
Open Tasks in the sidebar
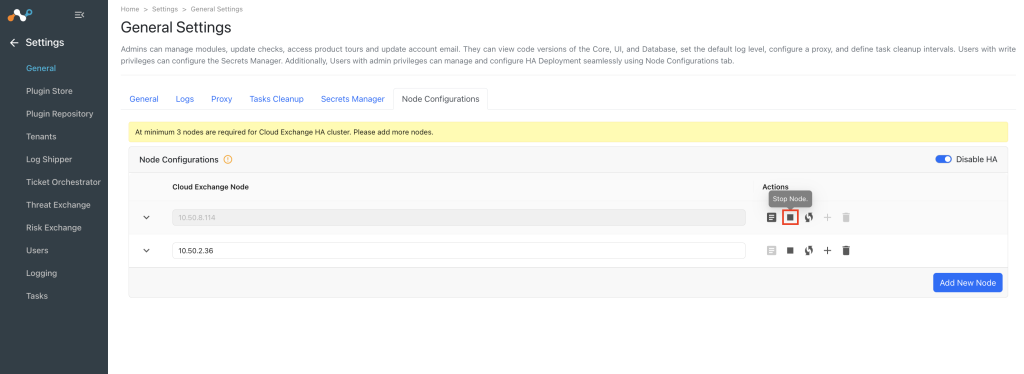click(x=37, y=296)
